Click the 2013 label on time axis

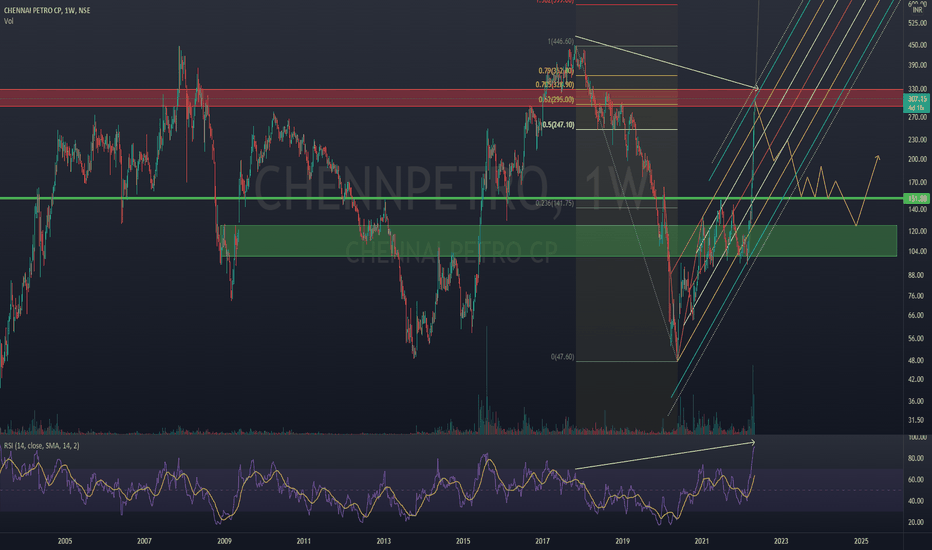(384, 541)
